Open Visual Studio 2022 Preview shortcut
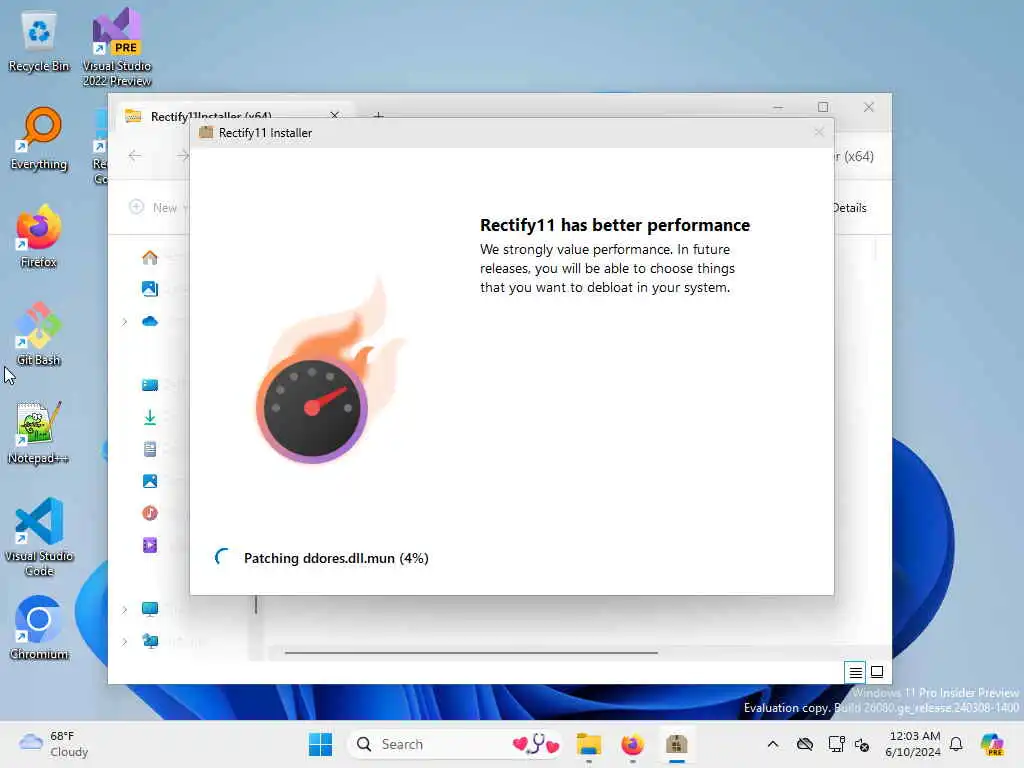Viewport: 1024px width, 768px height. [117, 47]
